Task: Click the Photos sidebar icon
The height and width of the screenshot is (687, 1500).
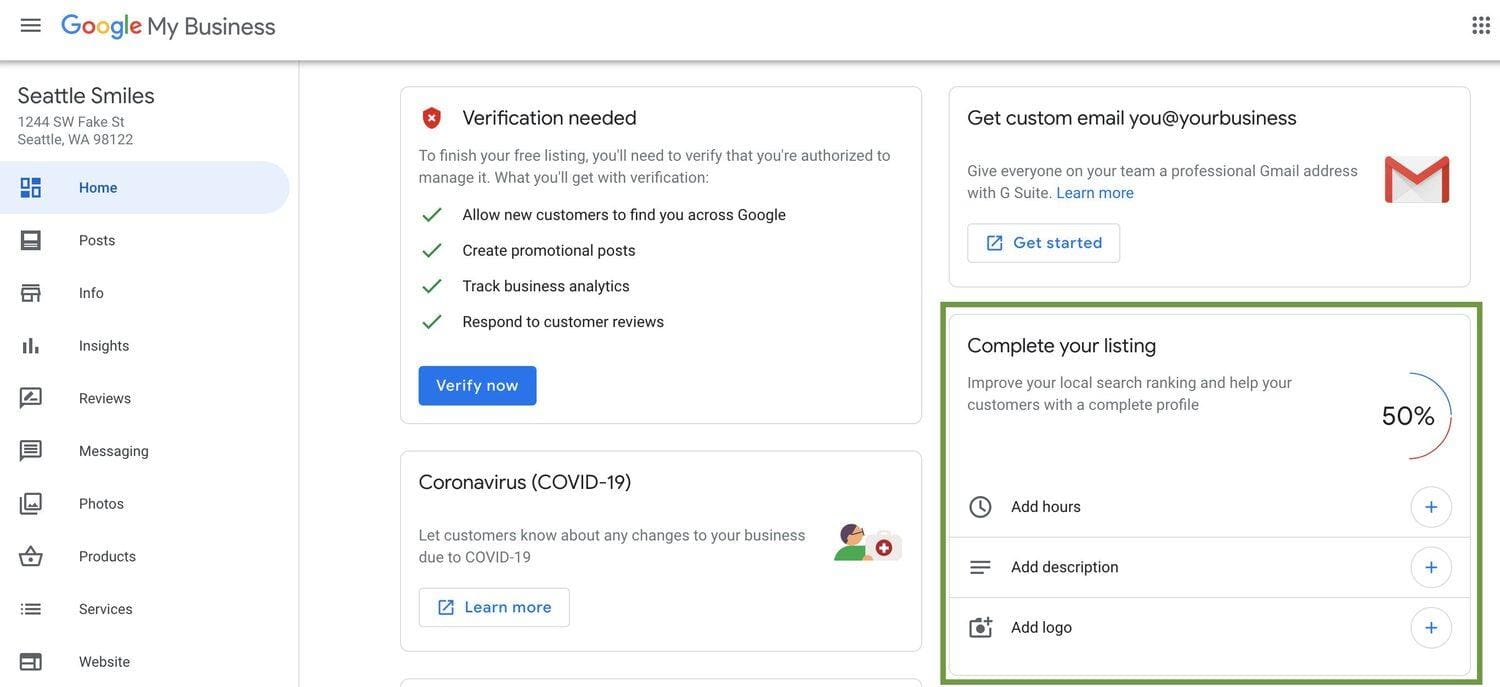Action: 31,504
